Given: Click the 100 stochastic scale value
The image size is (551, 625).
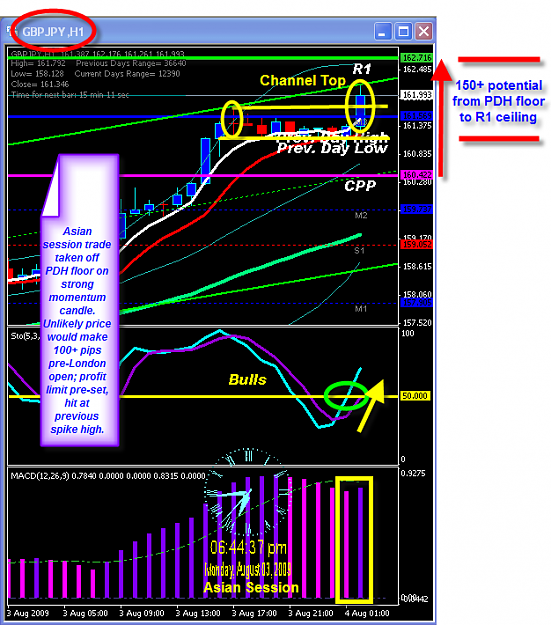Looking at the screenshot, I should click(407, 333).
